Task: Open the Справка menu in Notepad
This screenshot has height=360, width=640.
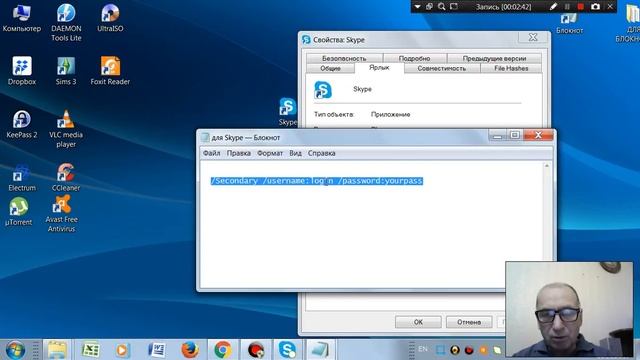Action: tap(322, 153)
